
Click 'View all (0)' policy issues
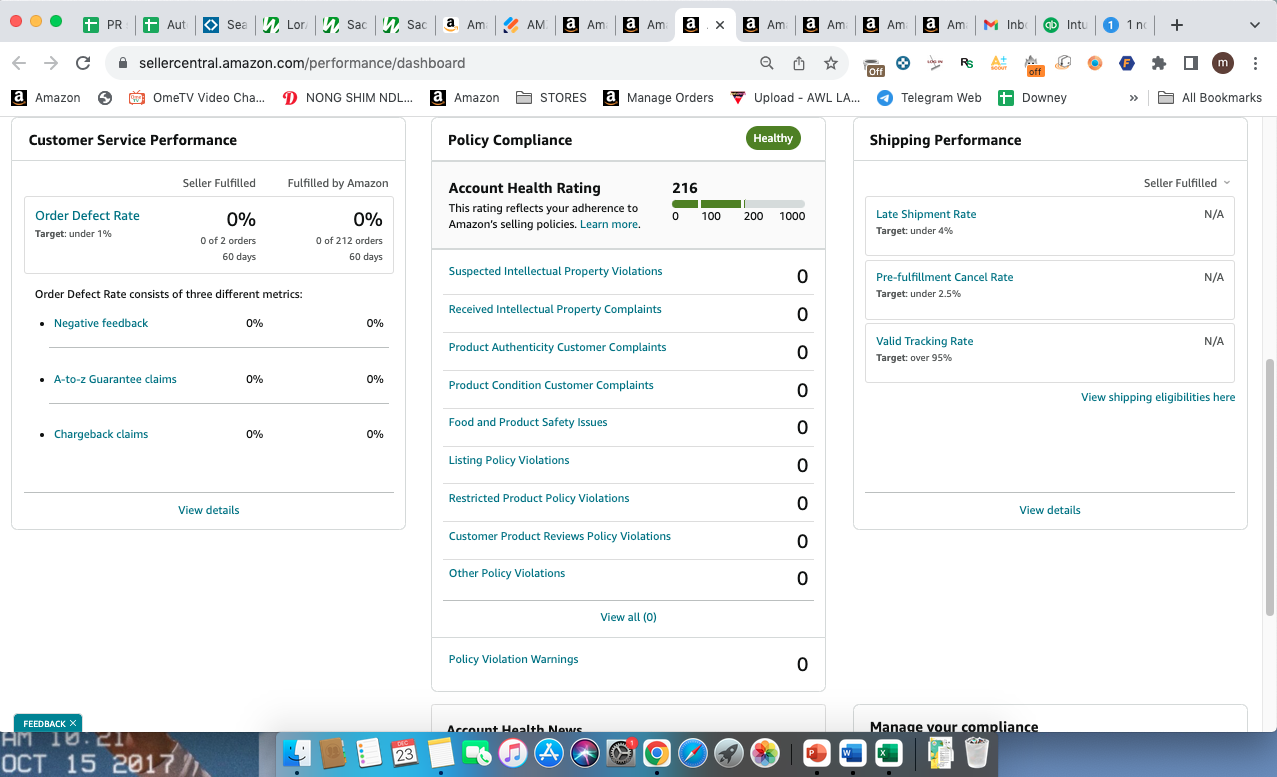coord(628,617)
